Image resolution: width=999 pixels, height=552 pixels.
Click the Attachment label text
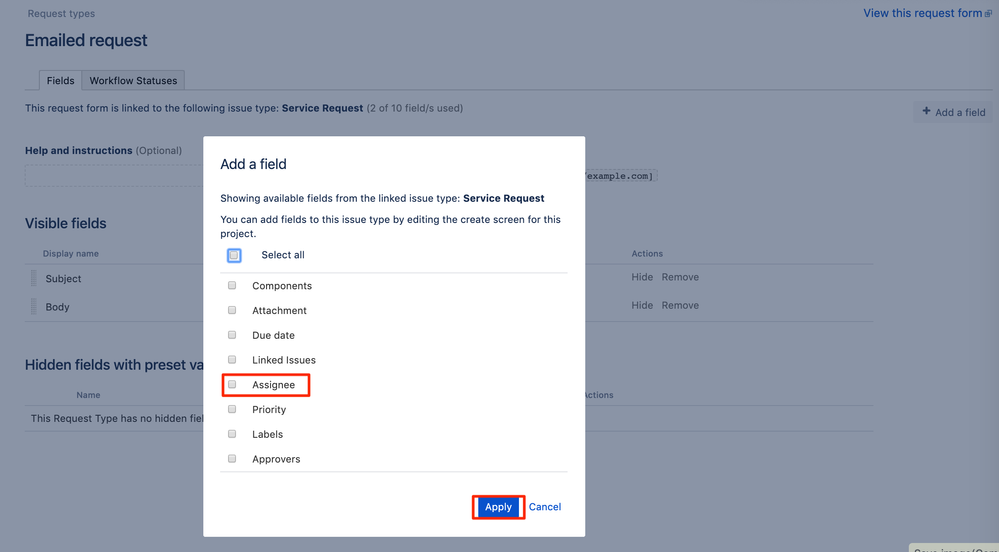(279, 310)
